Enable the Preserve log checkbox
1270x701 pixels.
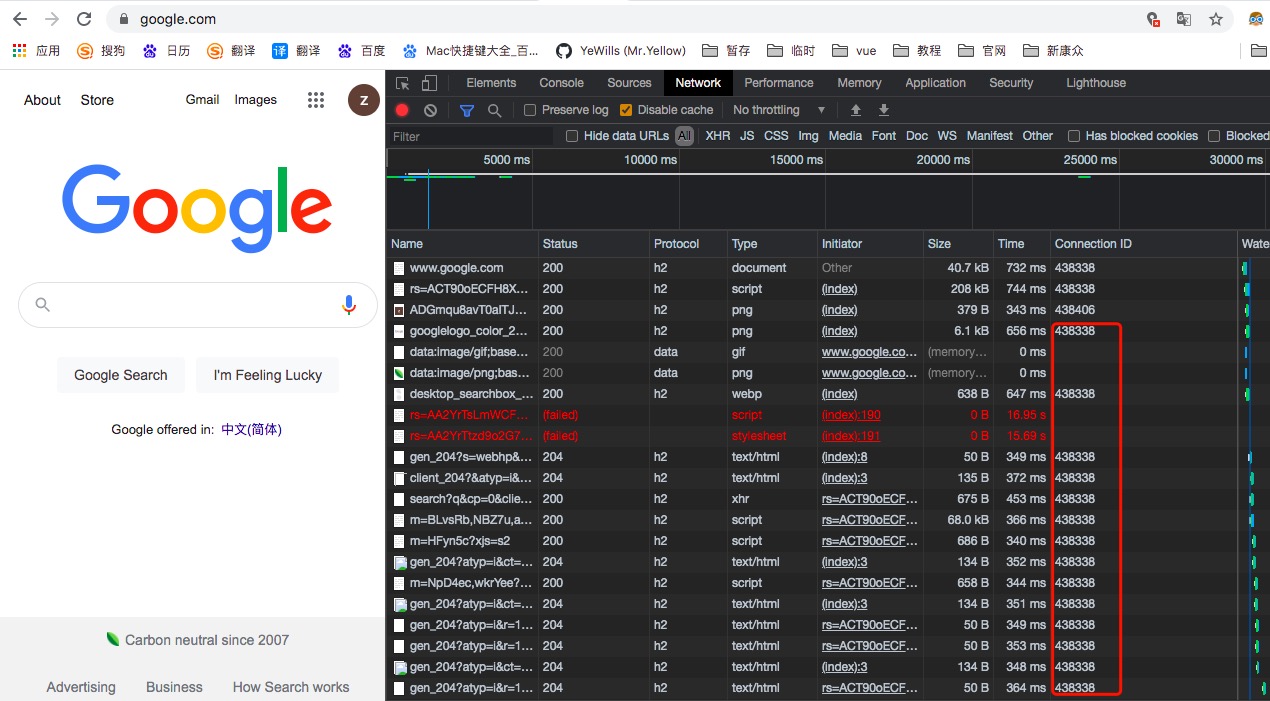530,110
